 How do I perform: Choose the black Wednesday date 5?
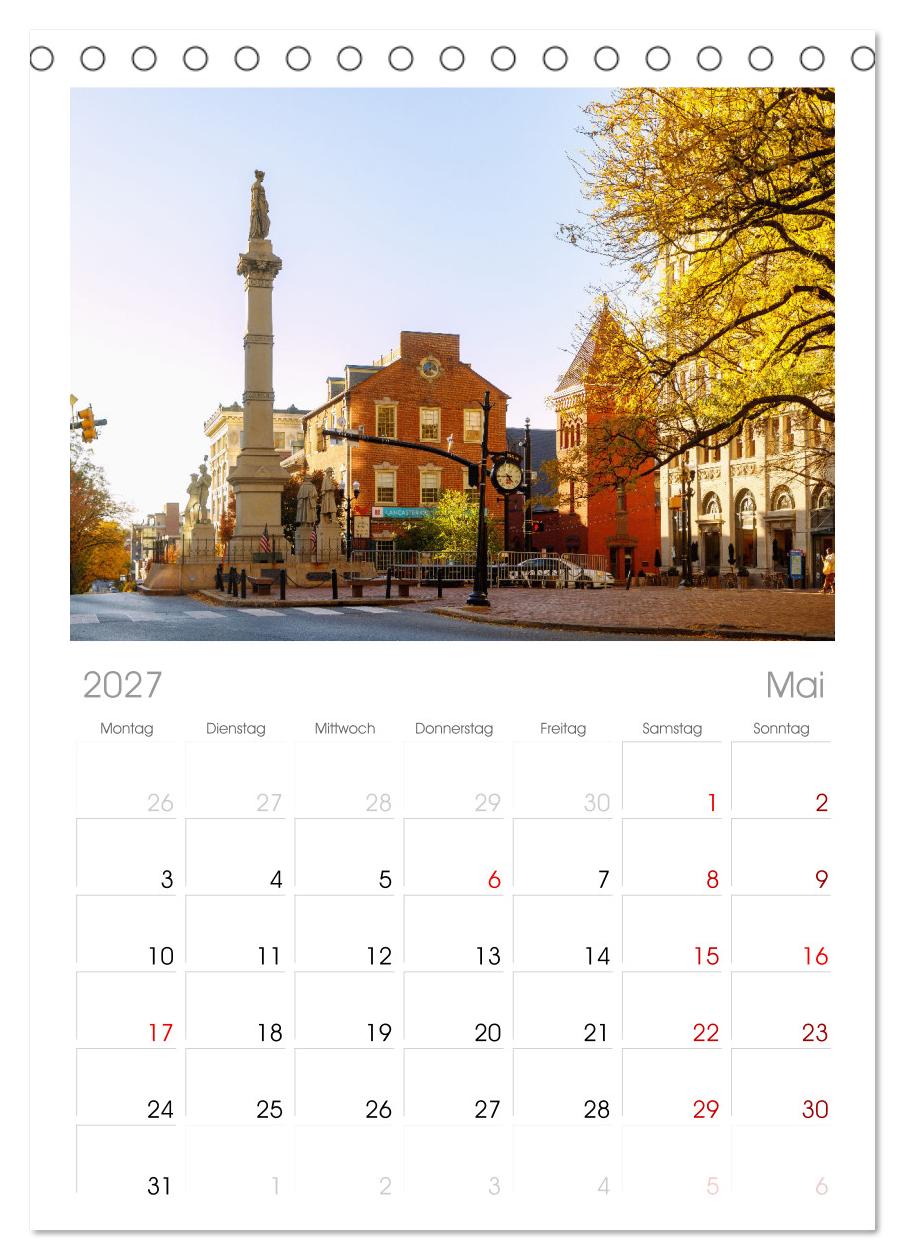(385, 880)
